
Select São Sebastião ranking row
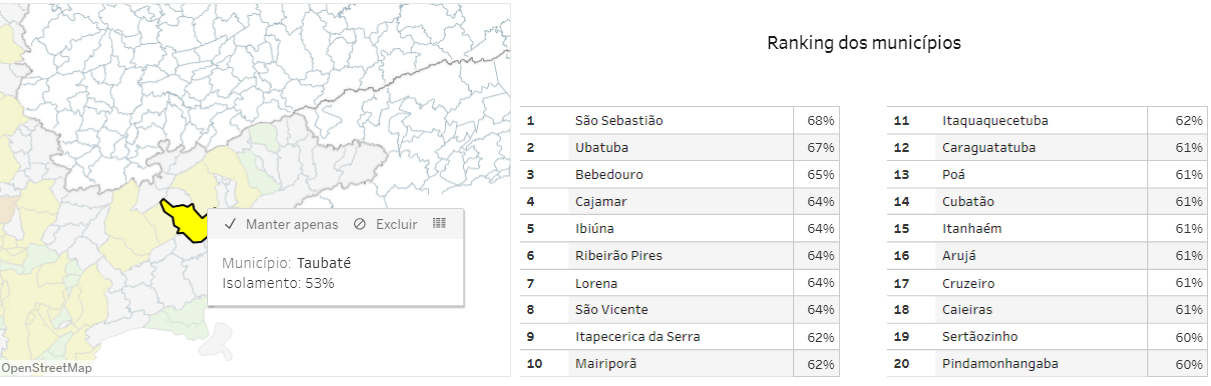(x=680, y=121)
